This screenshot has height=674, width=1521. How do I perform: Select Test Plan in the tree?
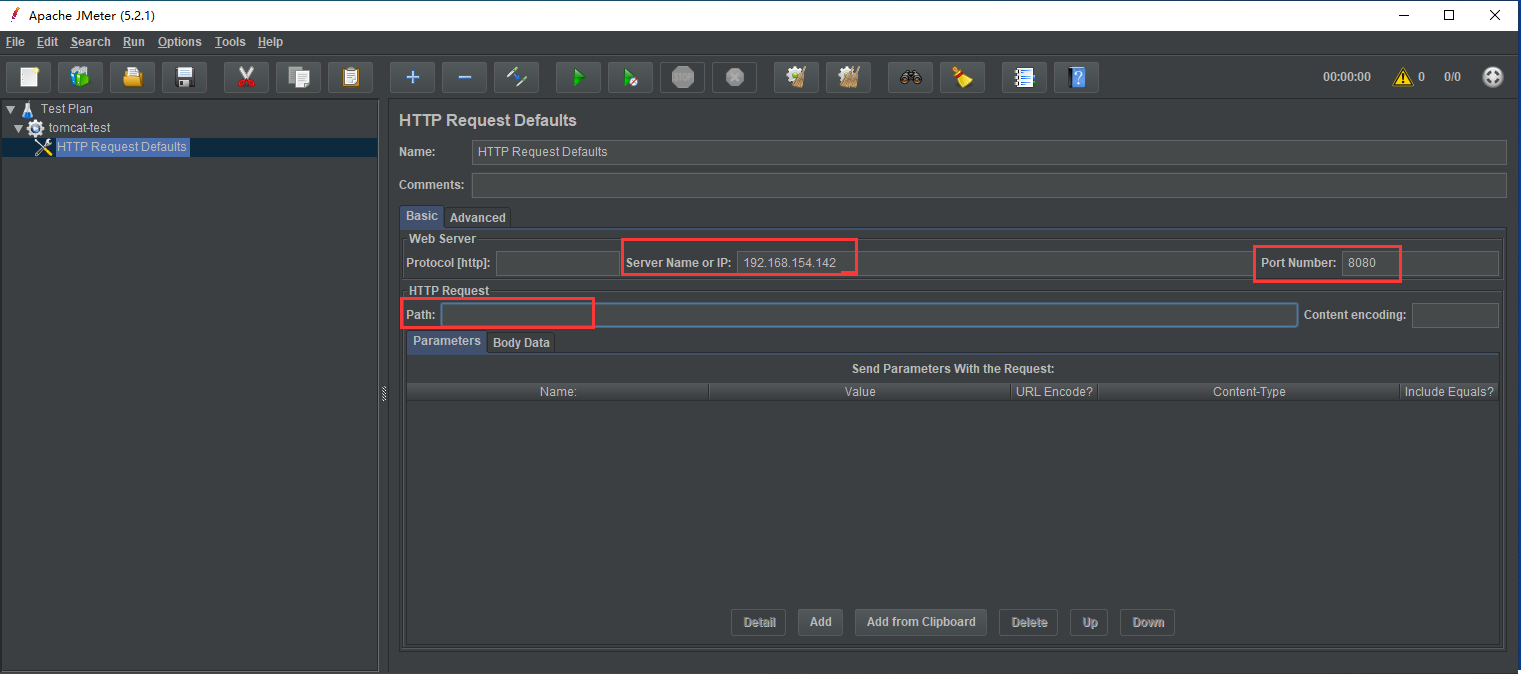pyautogui.click(x=67, y=109)
